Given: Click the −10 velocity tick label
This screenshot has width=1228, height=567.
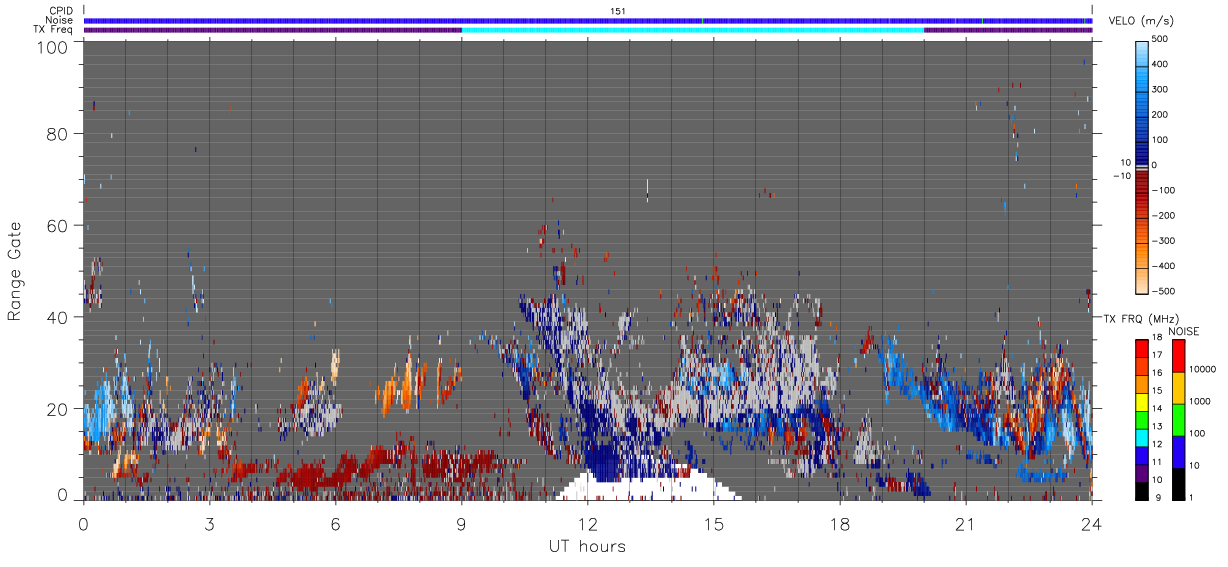Looking at the screenshot, I should [1121, 176].
